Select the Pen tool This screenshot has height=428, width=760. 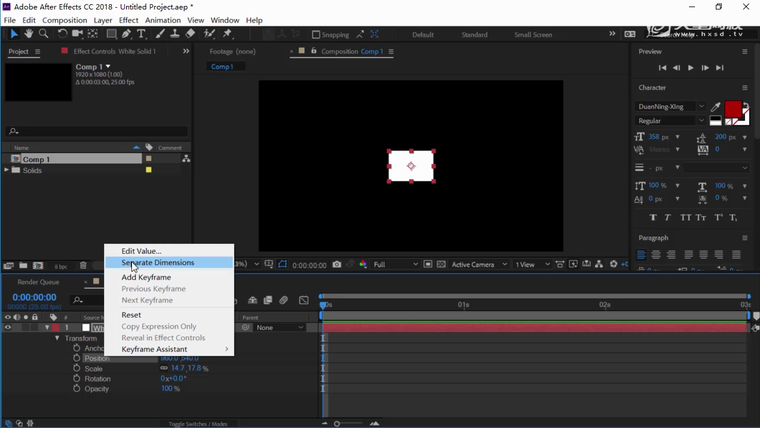pyautogui.click(x=127, y=34)
